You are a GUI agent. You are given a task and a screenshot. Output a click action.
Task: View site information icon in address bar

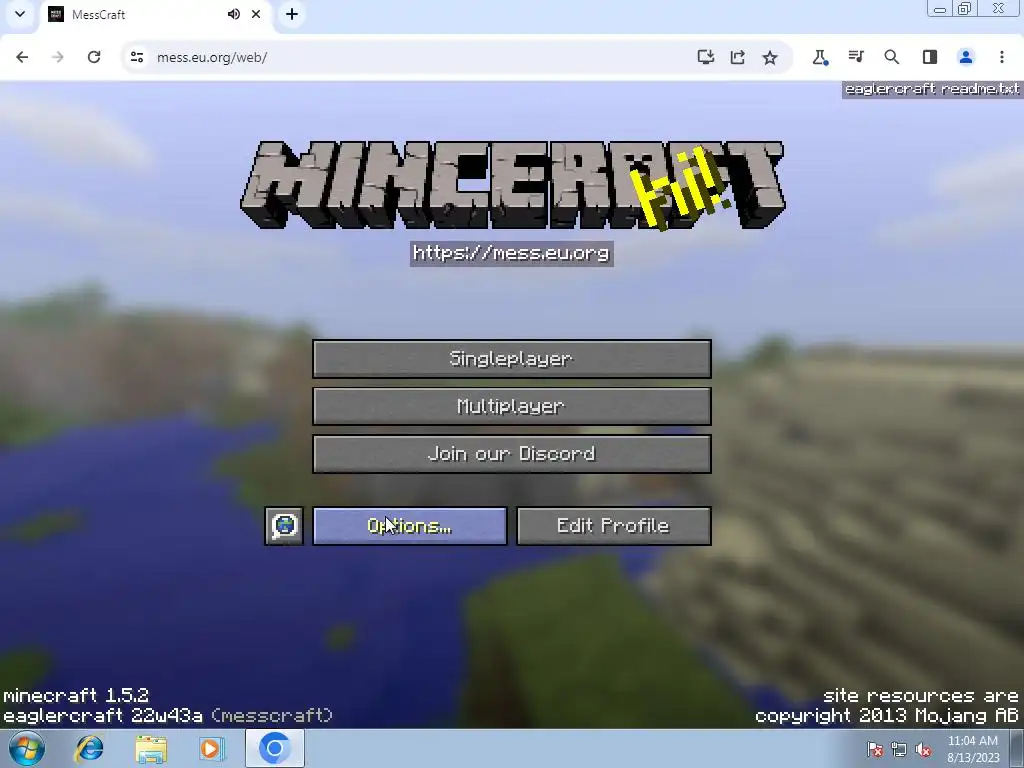[x=137, y=57]
